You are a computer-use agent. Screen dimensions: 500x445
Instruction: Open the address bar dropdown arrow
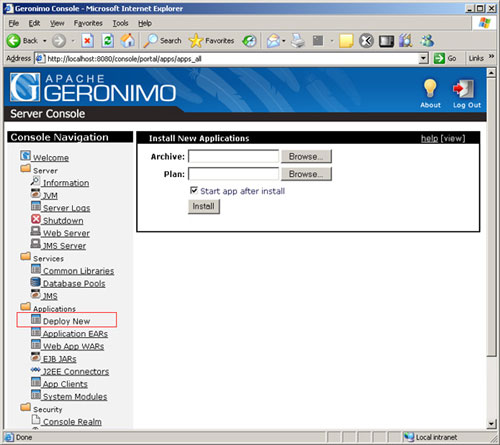[x=423, y=59]
